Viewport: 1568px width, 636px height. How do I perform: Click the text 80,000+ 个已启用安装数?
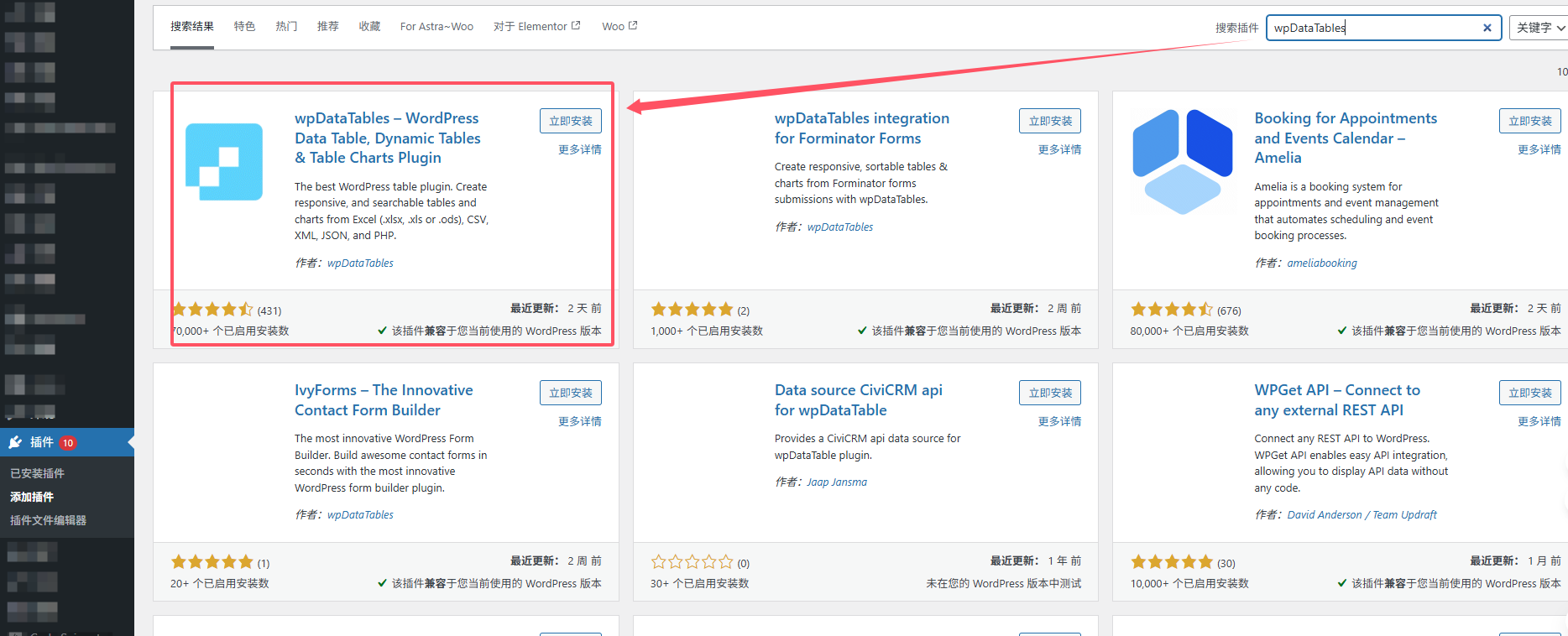click(1189, 331)
